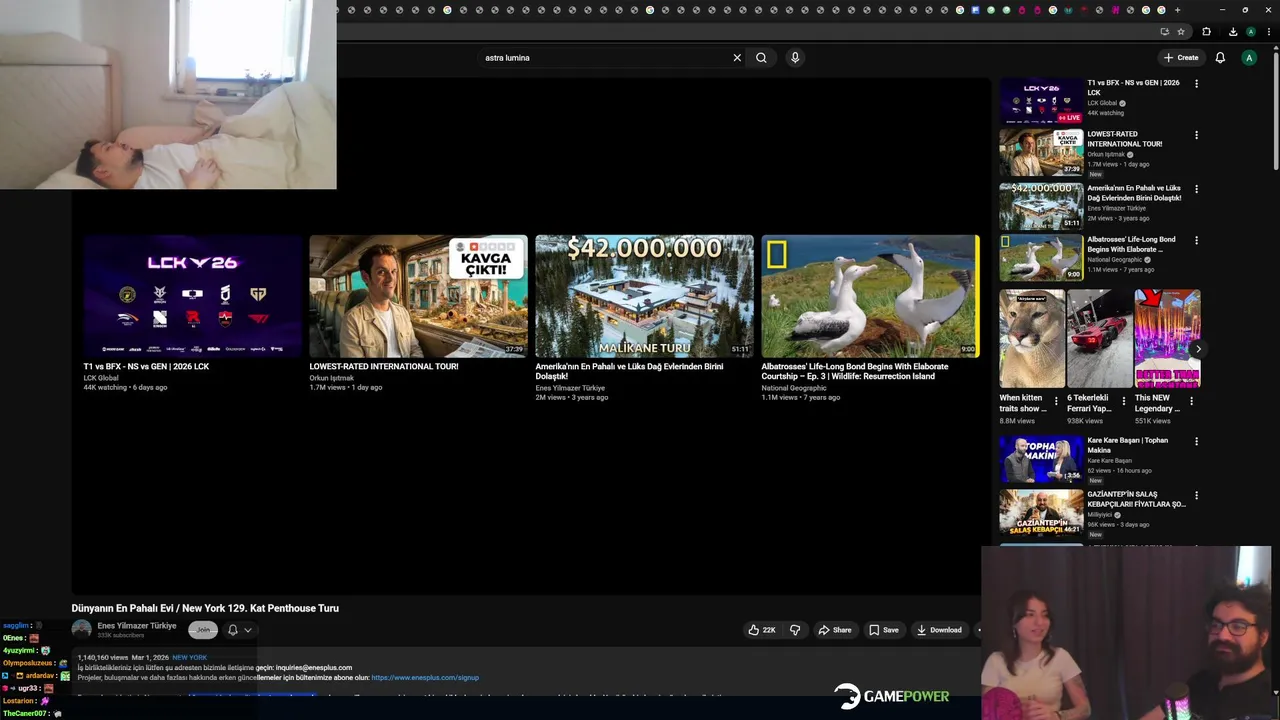Open browser downloads icon in toolbar
The image size is (1280, 720).
(1233, 32)
